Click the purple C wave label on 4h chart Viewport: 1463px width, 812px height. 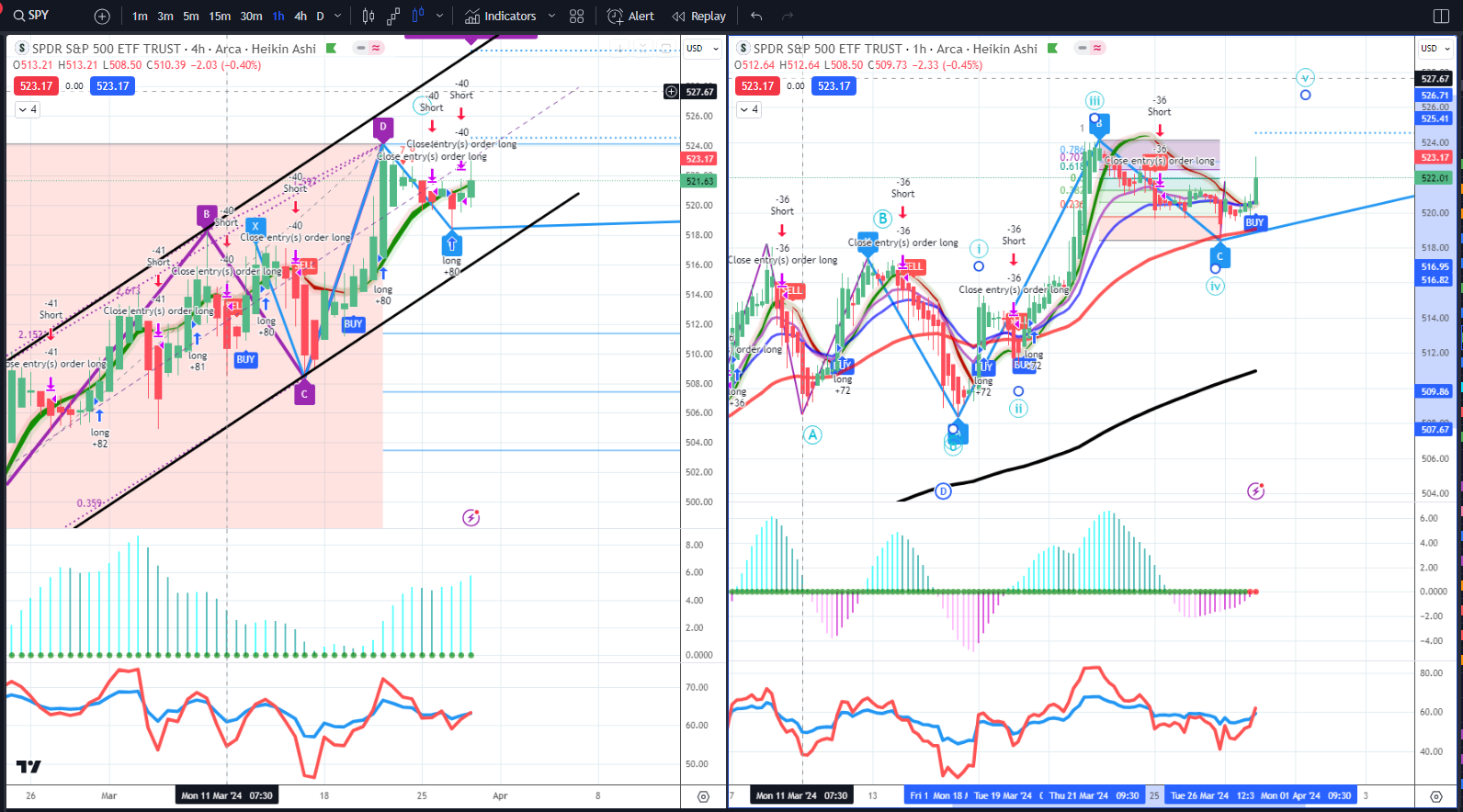coord(304,393)
